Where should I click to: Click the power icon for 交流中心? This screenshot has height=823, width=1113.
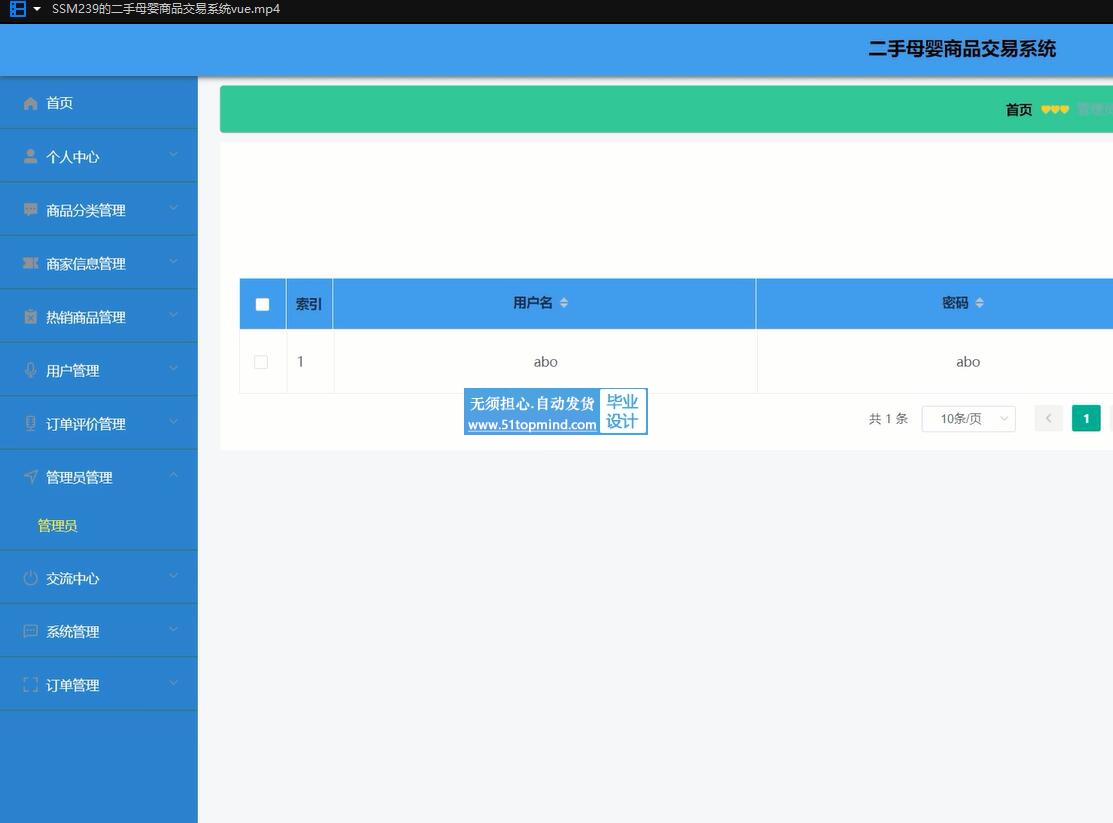click(x=31, y=578)
